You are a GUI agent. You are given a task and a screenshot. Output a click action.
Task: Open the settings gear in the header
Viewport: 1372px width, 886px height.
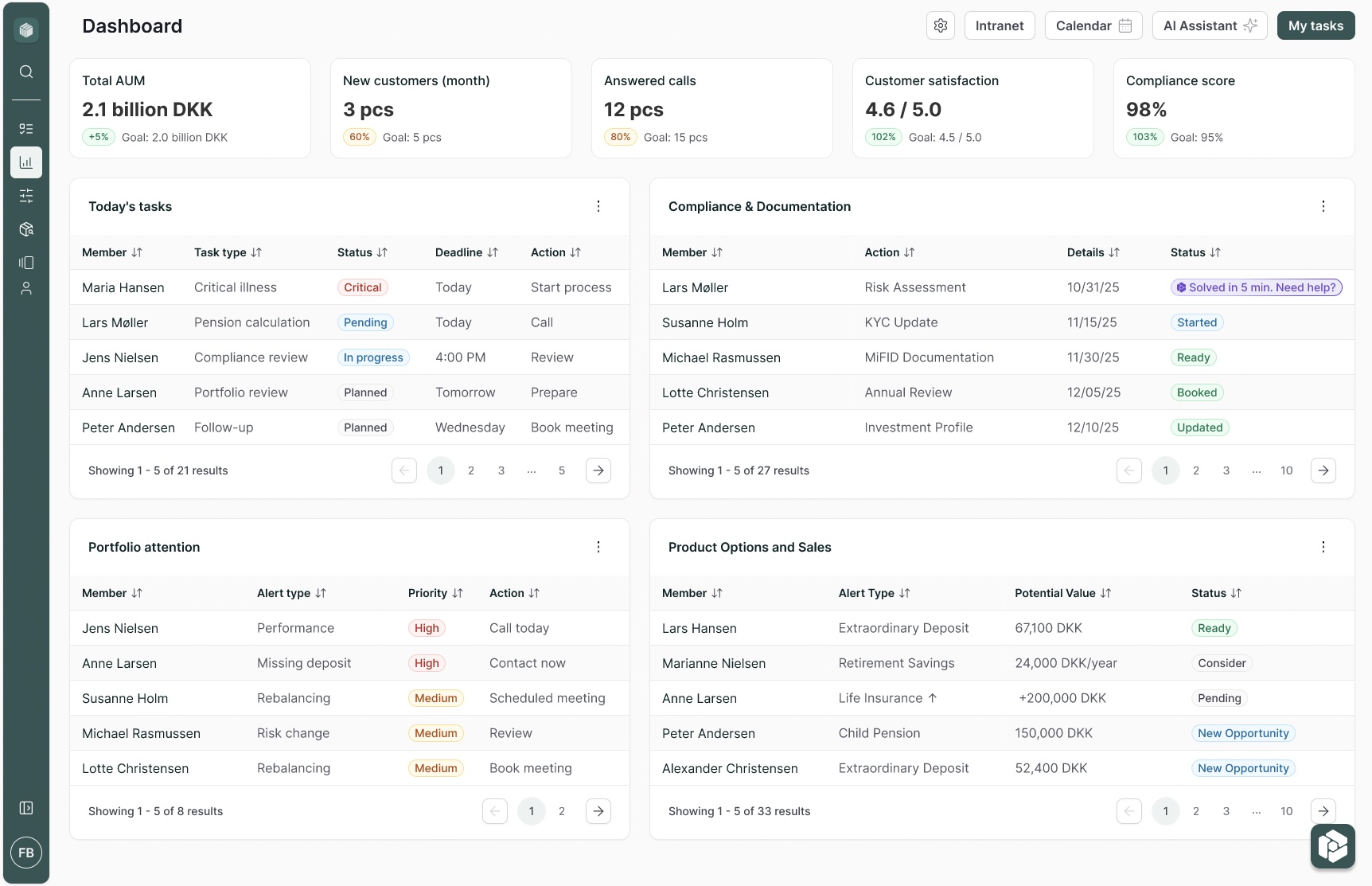pos(941,25)
